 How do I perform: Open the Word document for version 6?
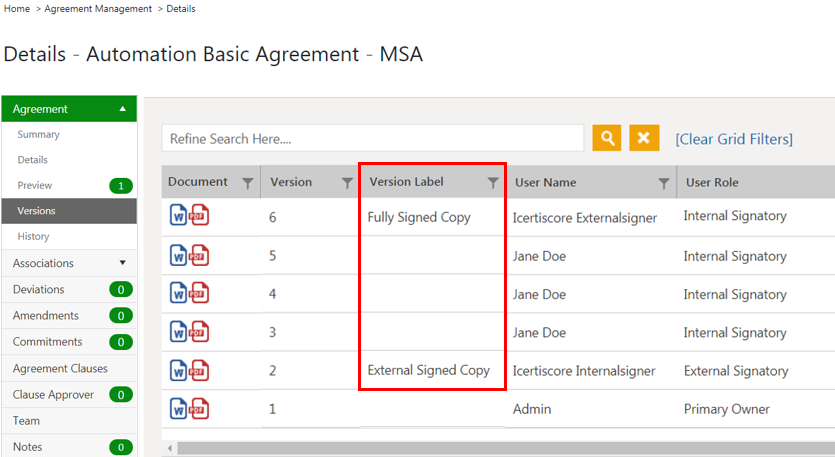(x=179, y=217)
